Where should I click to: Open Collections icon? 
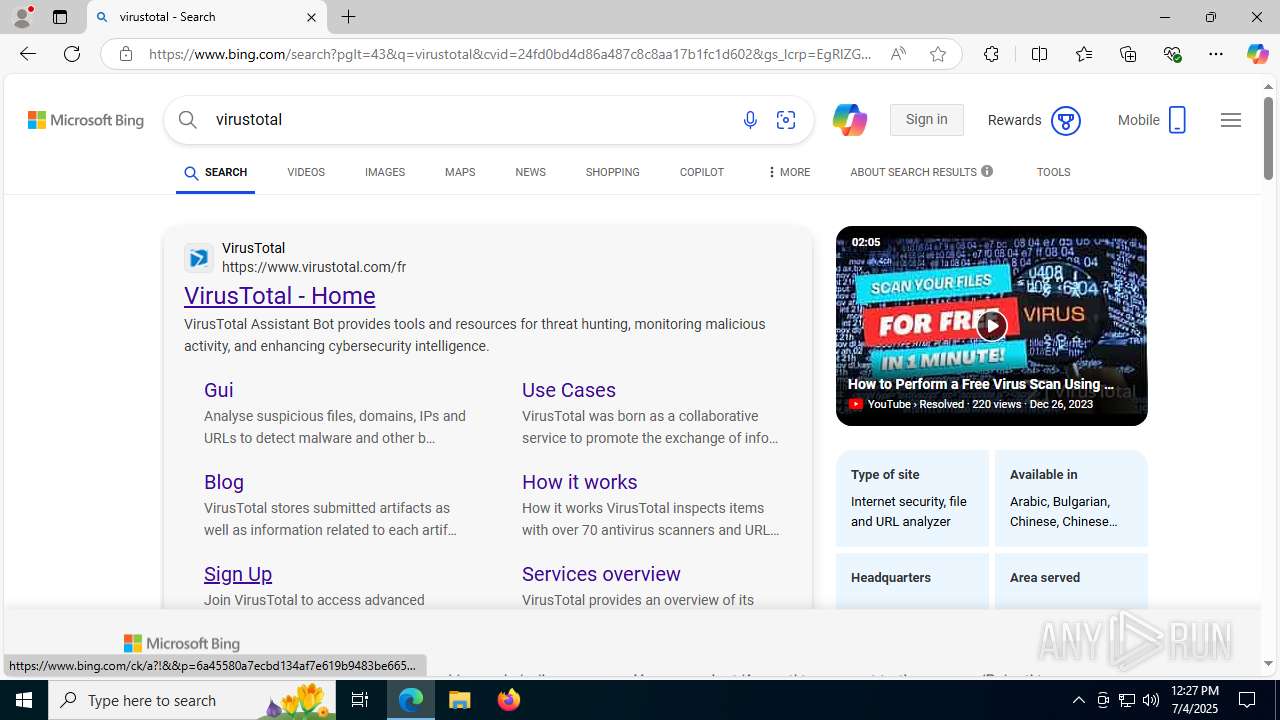(x=1128, y=54)
